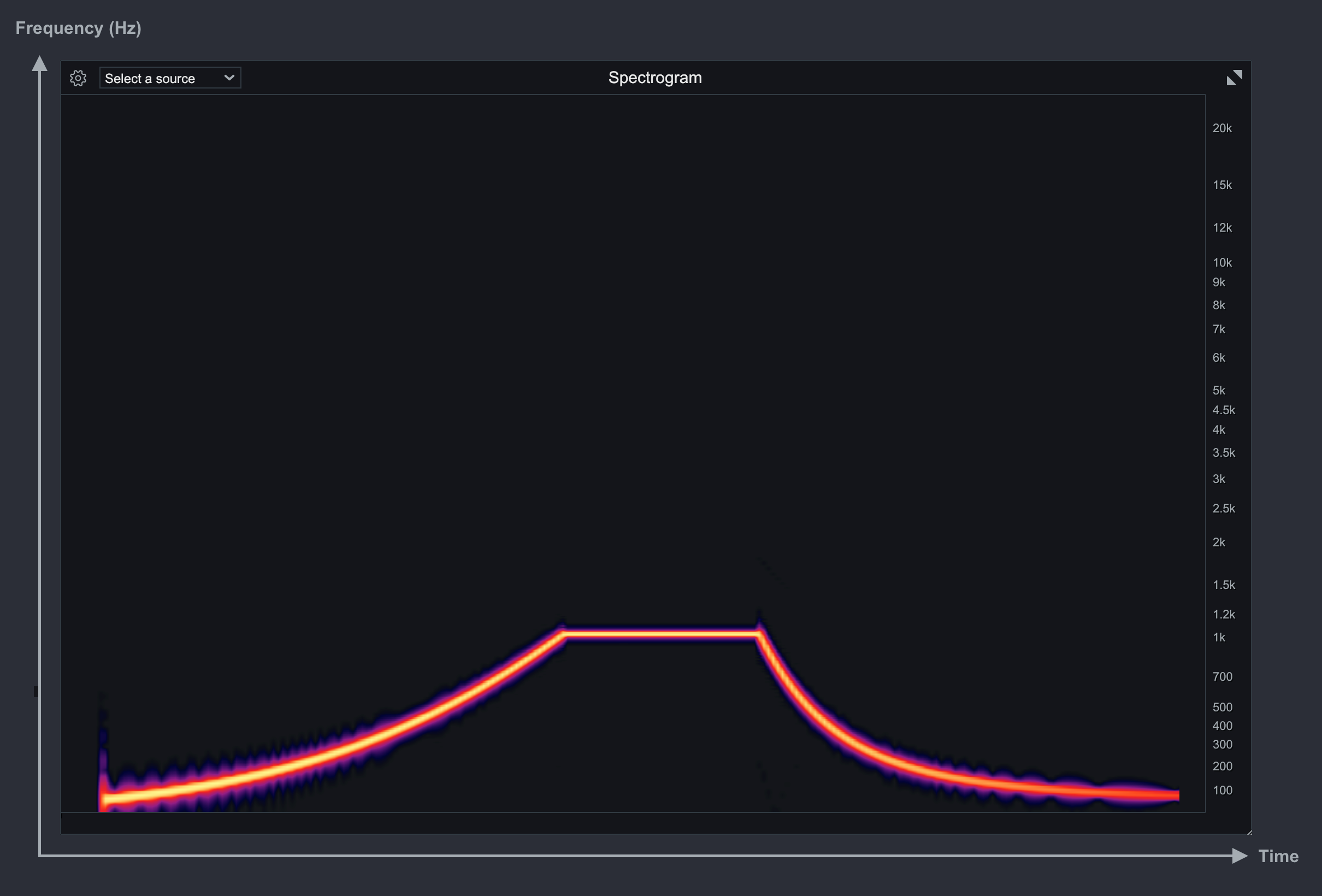Click the 100 Hz scale label

(1222, 790)
